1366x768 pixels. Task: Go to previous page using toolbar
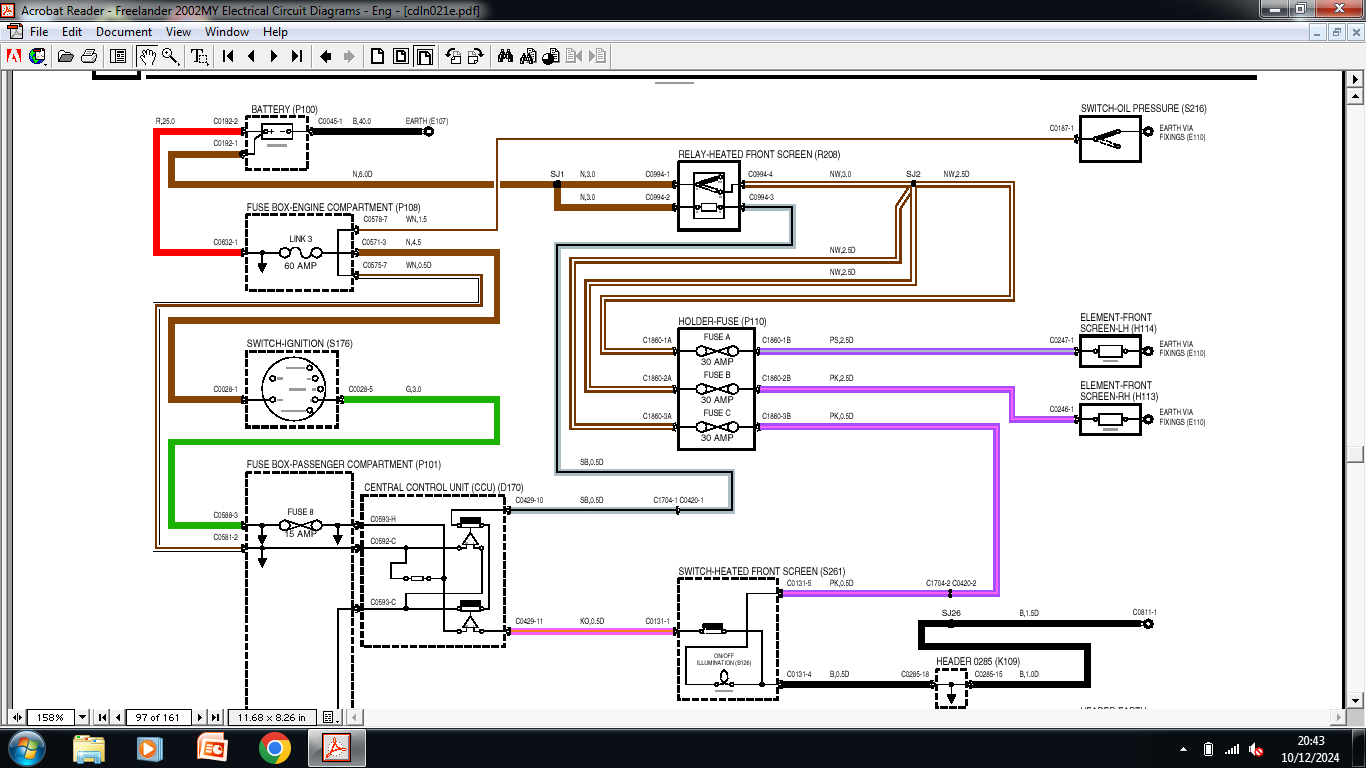click(x=251, y=56)
